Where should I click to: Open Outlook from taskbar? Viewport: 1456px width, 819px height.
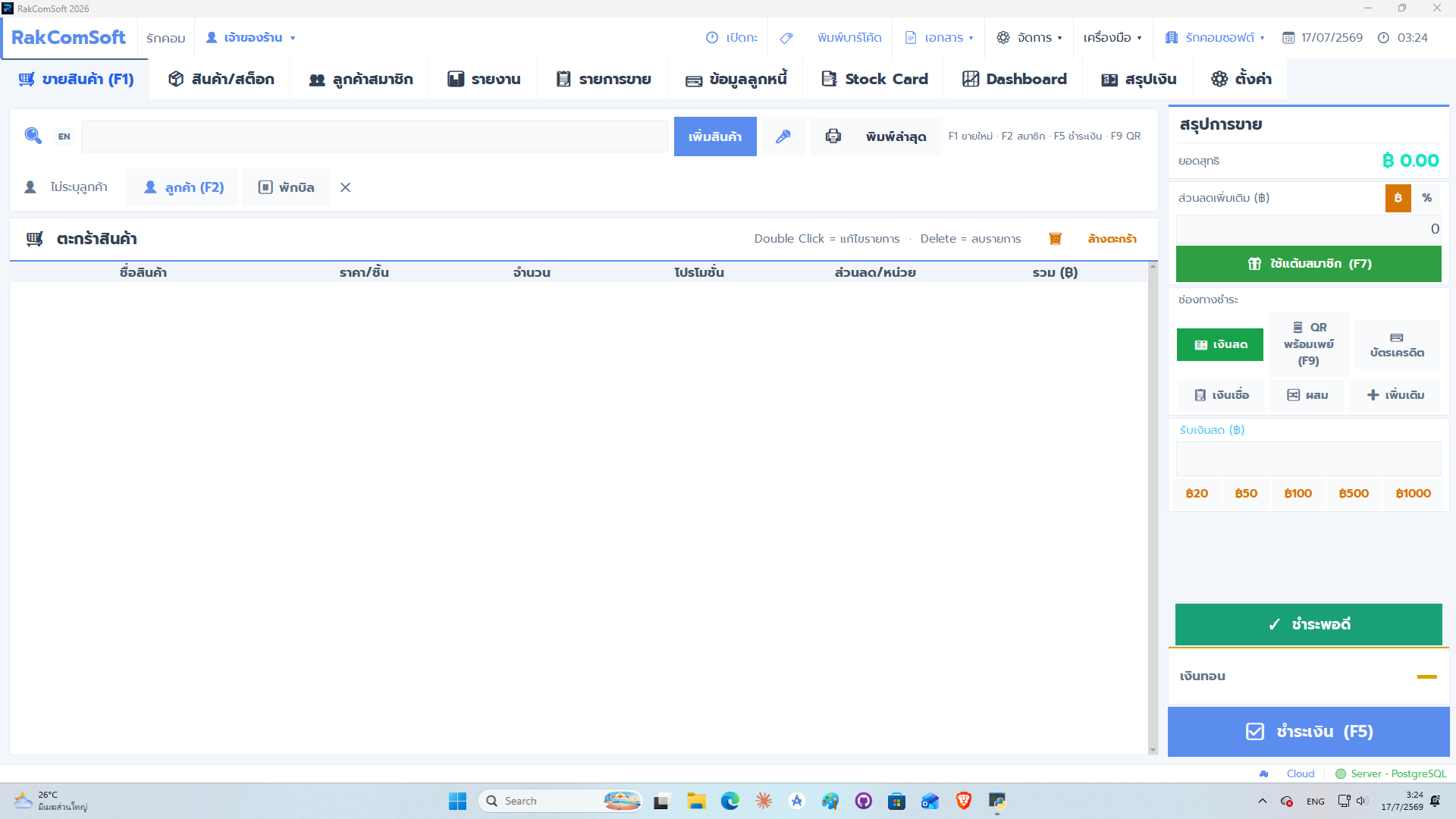coord(930,801)
